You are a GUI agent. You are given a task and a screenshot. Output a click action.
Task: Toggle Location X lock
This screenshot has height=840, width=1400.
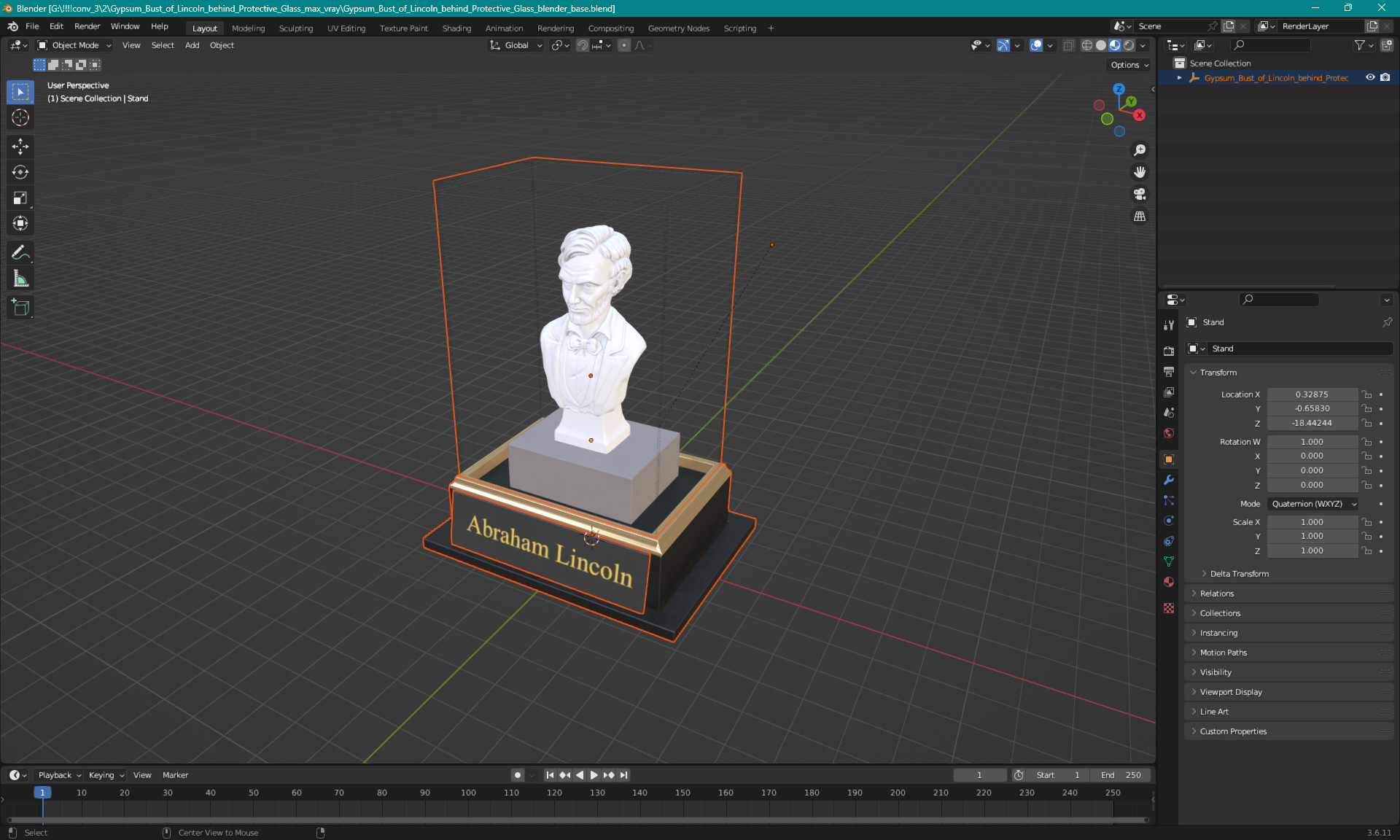coord(1367,394)
